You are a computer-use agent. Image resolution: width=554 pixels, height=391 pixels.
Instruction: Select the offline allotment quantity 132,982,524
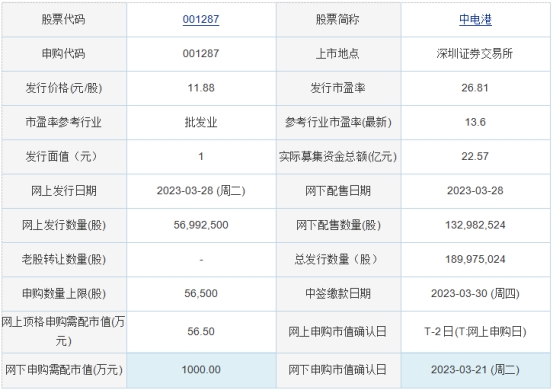(x=475, y=225)
